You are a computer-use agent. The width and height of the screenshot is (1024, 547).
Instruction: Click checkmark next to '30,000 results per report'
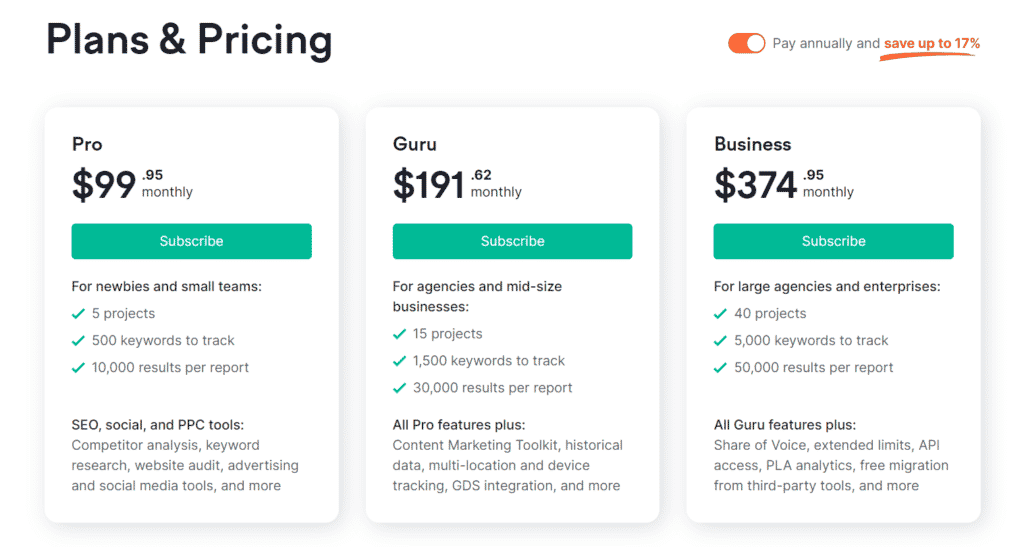coord(400,388)
